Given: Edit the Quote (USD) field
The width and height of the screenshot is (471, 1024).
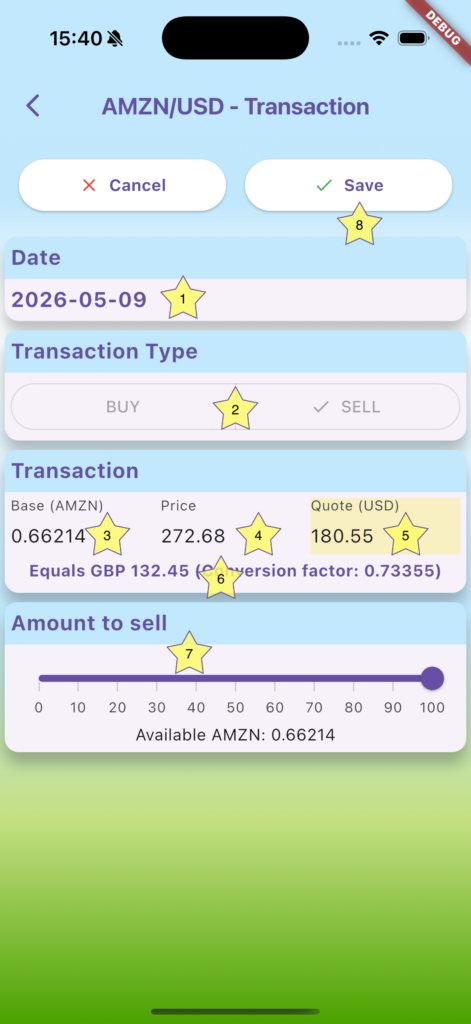Looking at the screenshot, I should coord(385,526).
